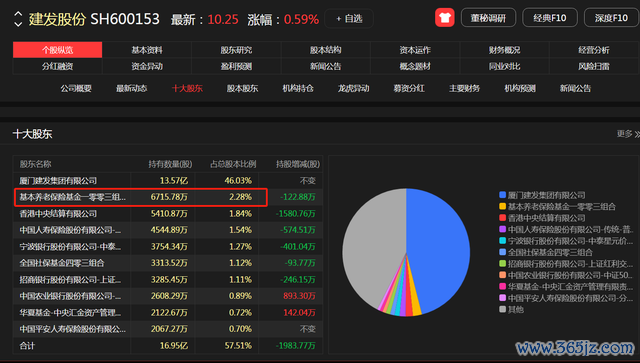Go to 风险扫雷 tab
640x363 pixels.
pos(594,66)
